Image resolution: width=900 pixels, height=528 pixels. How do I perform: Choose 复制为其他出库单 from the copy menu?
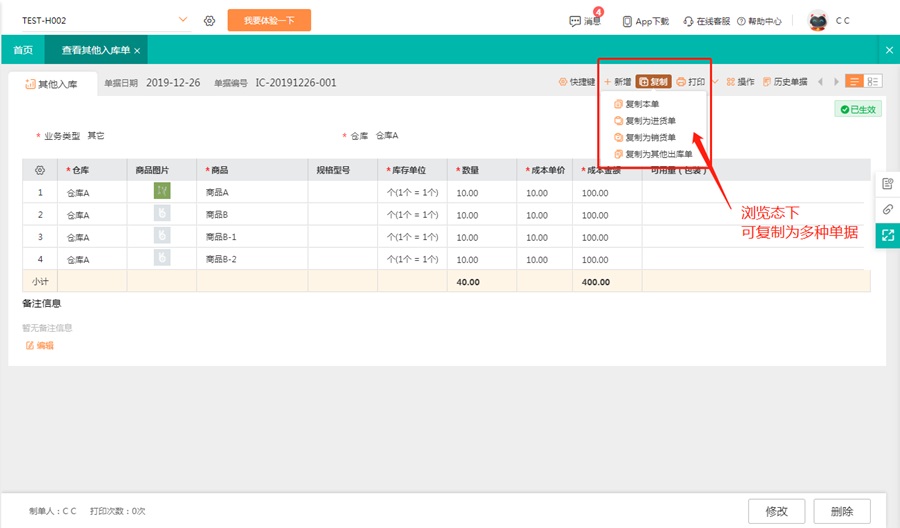[653, 154]
